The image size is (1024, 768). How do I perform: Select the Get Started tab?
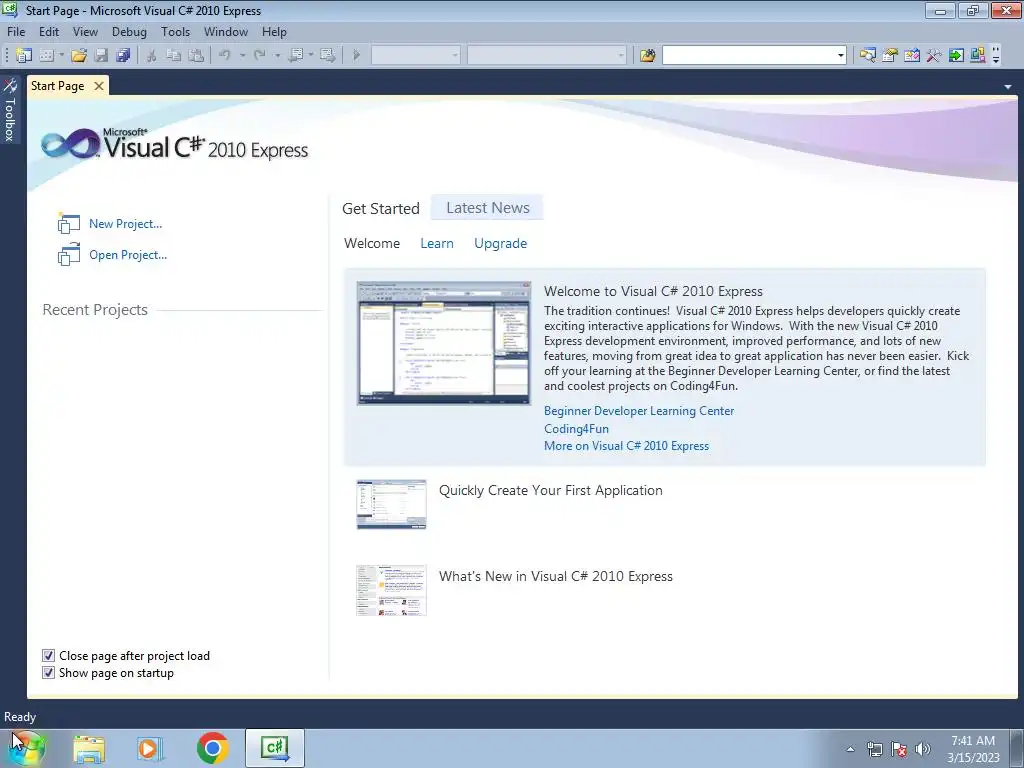click(x=381, y=208)
